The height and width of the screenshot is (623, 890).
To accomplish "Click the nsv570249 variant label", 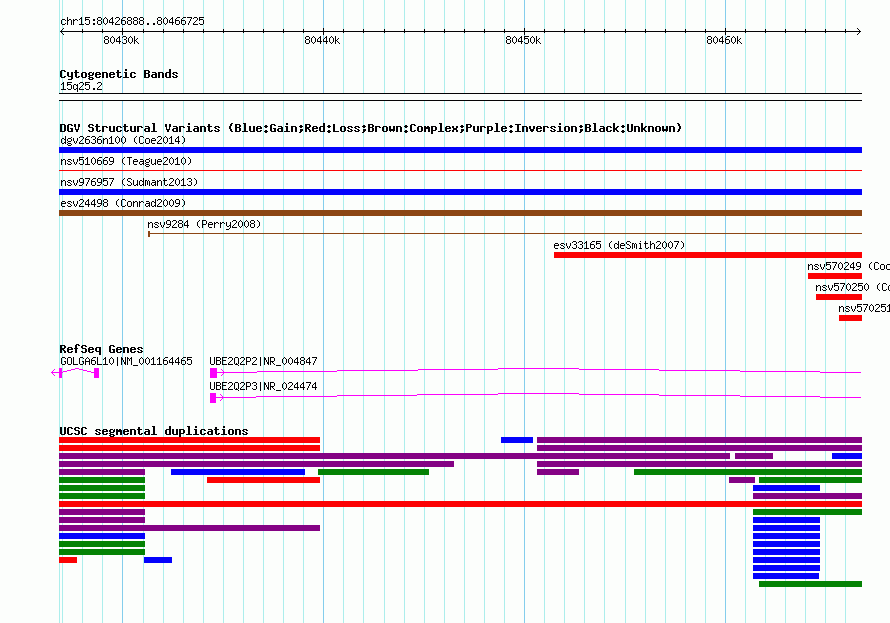I will (848, 266).
